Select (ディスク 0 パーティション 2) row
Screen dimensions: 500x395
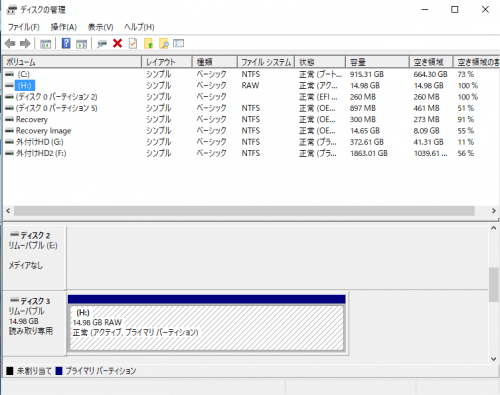251,97
